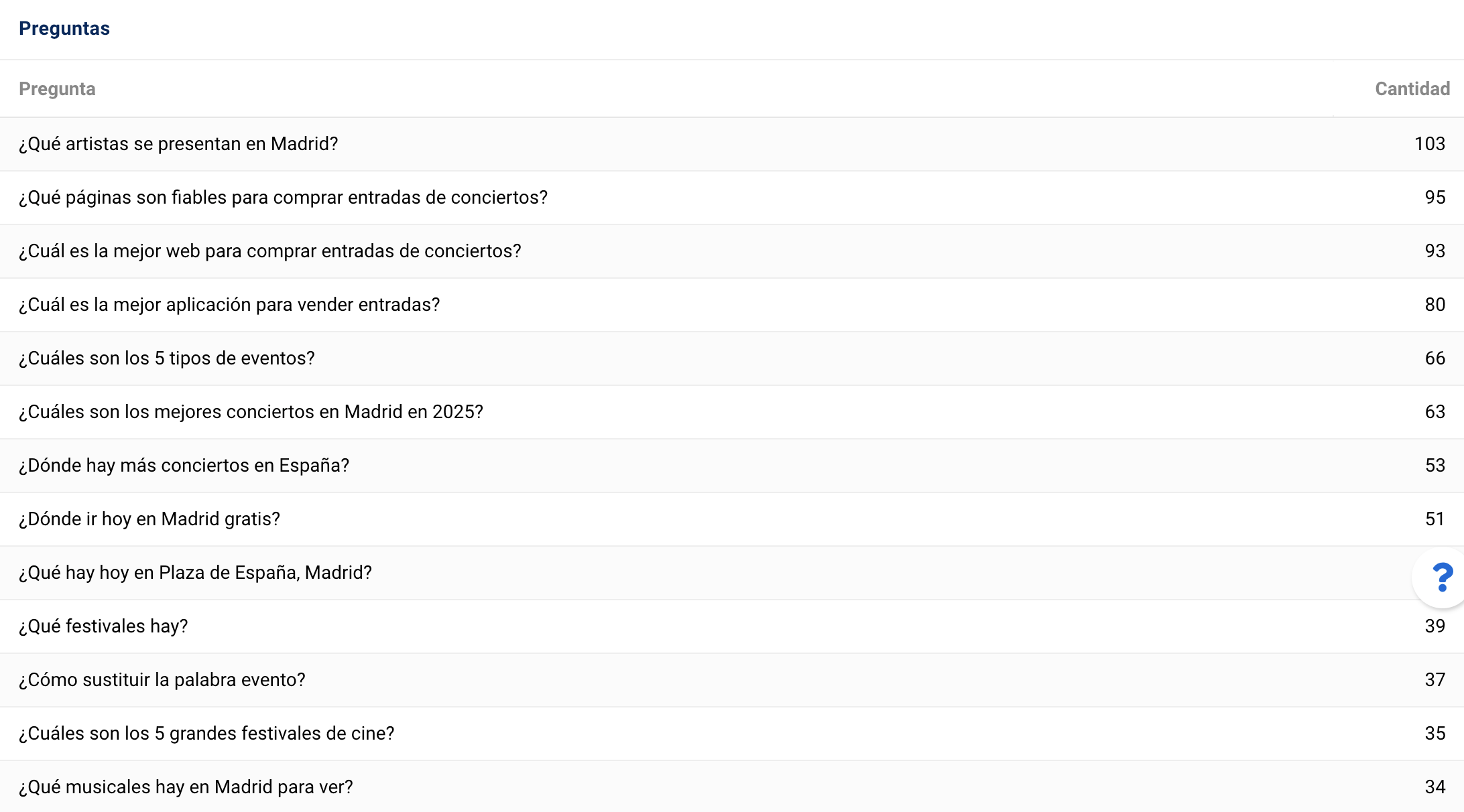The image size is (1464, 812).
Task: Click the count 103 in the first row
Action: pos(1429,144)
